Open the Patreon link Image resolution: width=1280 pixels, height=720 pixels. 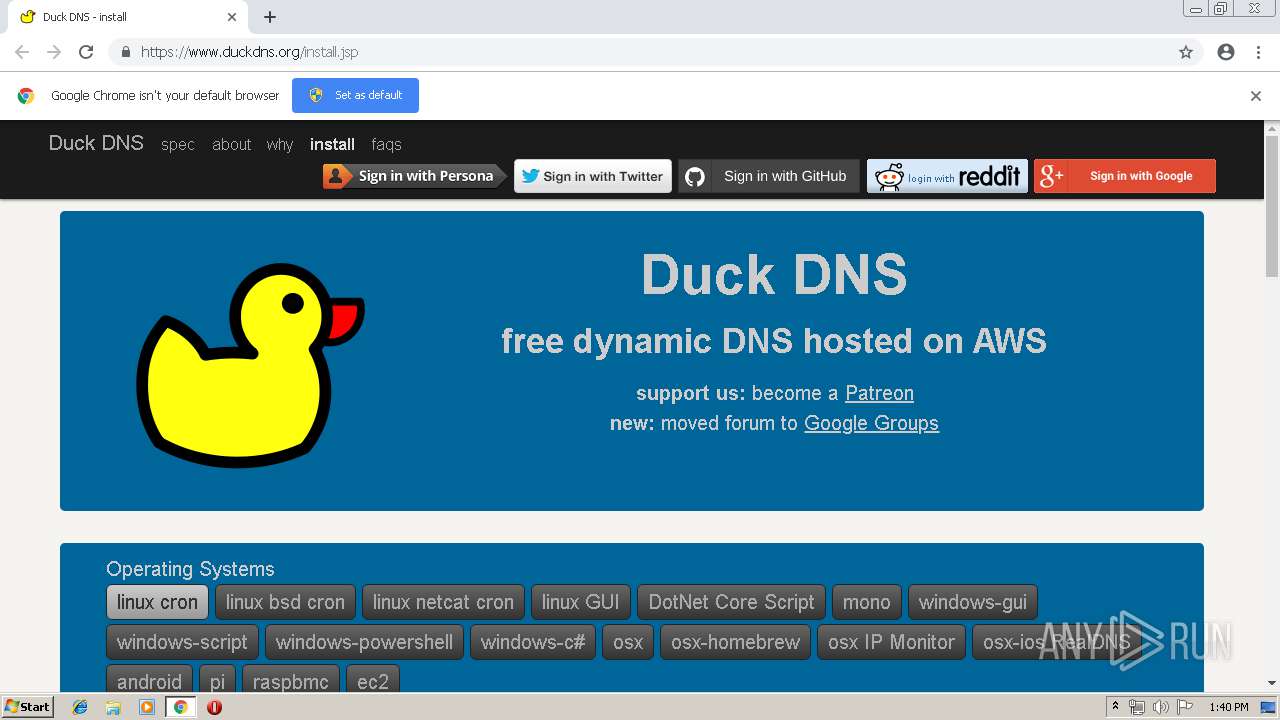click(879, 393)
